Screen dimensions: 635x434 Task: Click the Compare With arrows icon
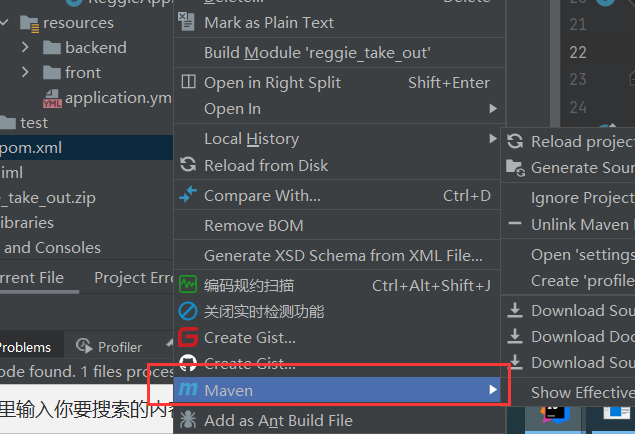tap(187, 196)
